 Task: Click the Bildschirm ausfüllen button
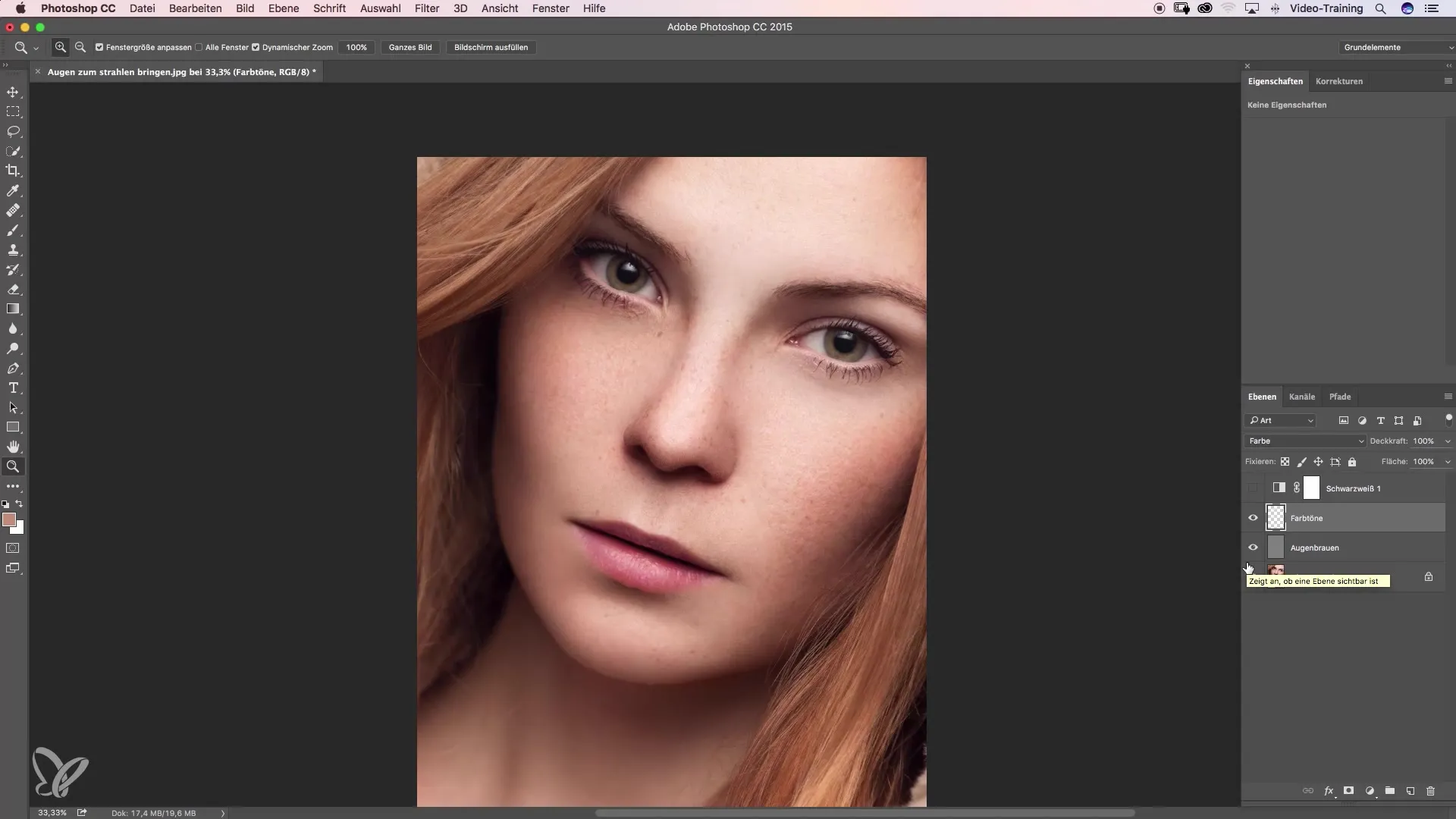[x=491, y=47]
